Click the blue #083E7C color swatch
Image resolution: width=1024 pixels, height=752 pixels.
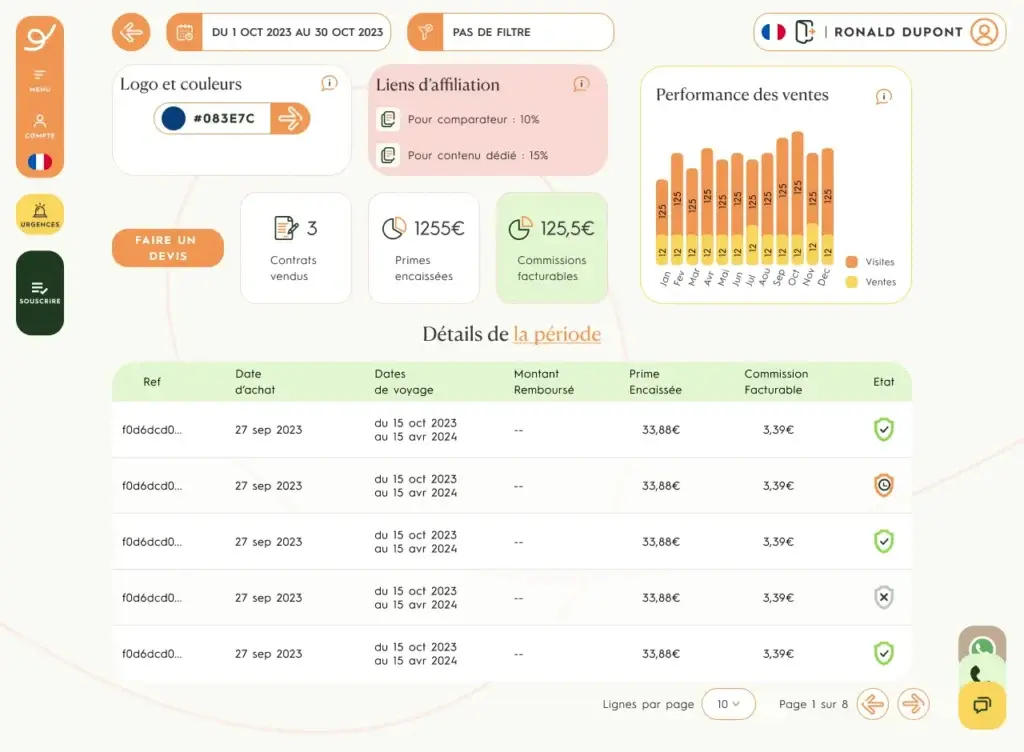[174, 118]
